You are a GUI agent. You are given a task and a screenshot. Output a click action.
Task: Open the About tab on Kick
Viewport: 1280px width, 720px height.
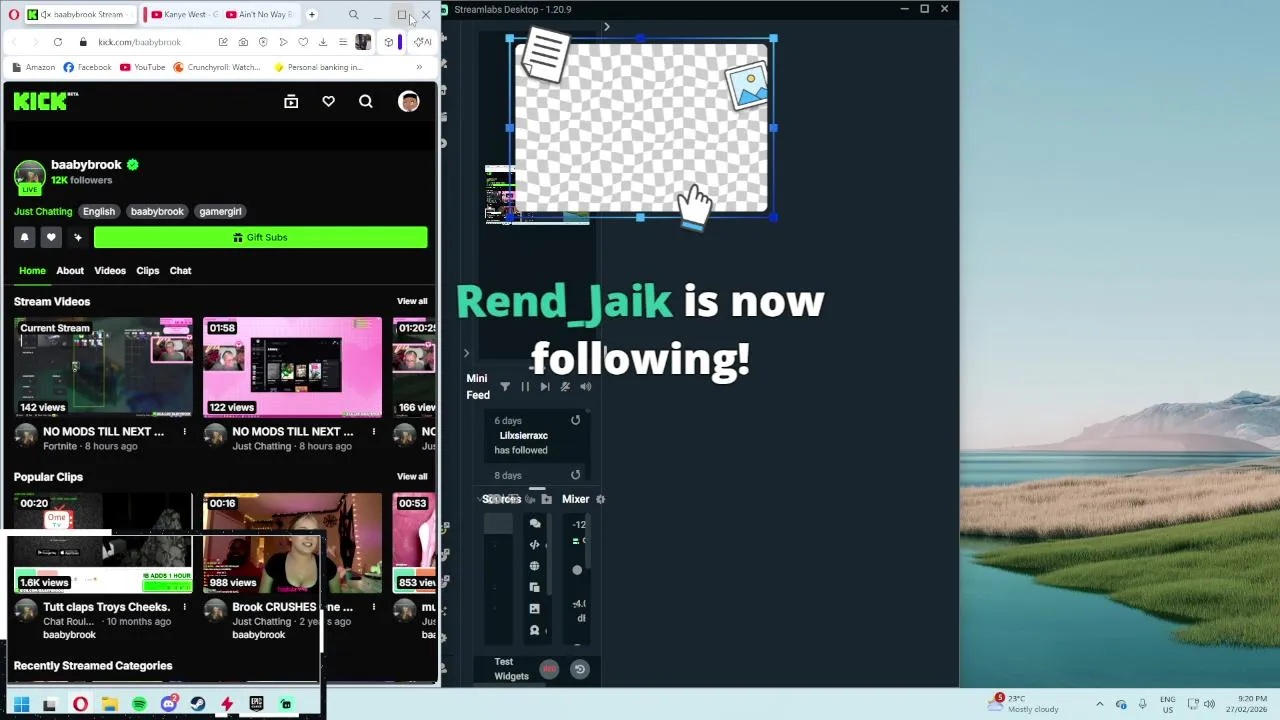[70, 270]
